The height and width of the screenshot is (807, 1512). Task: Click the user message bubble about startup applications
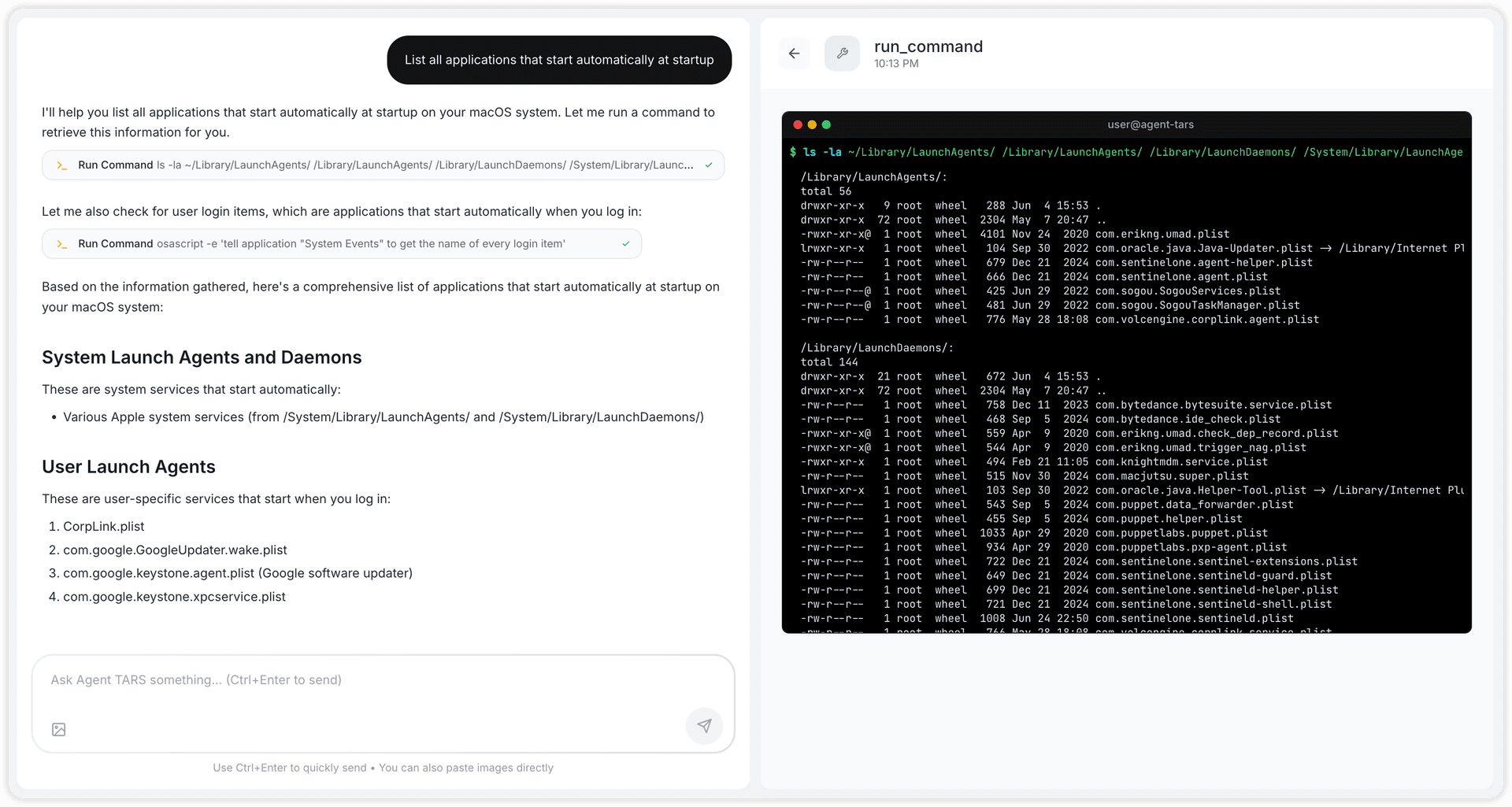pyautogui.click(x=559, y=60)
